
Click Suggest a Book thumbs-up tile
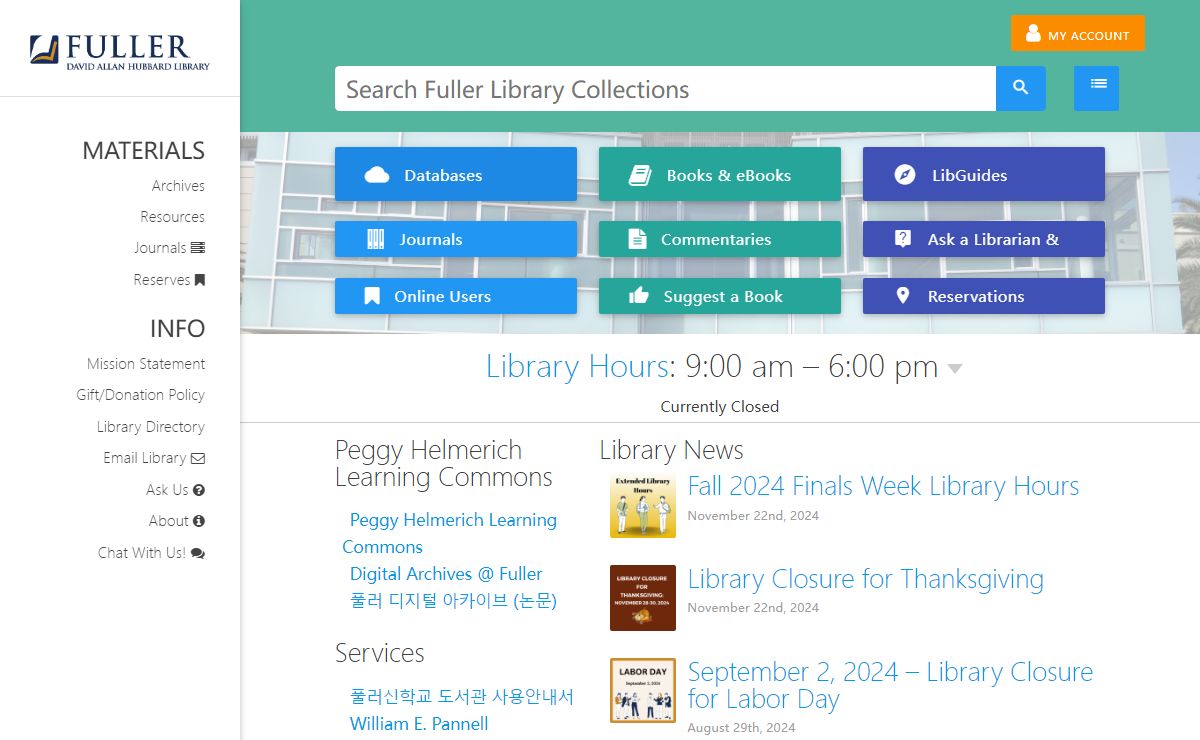pos(719,296)
